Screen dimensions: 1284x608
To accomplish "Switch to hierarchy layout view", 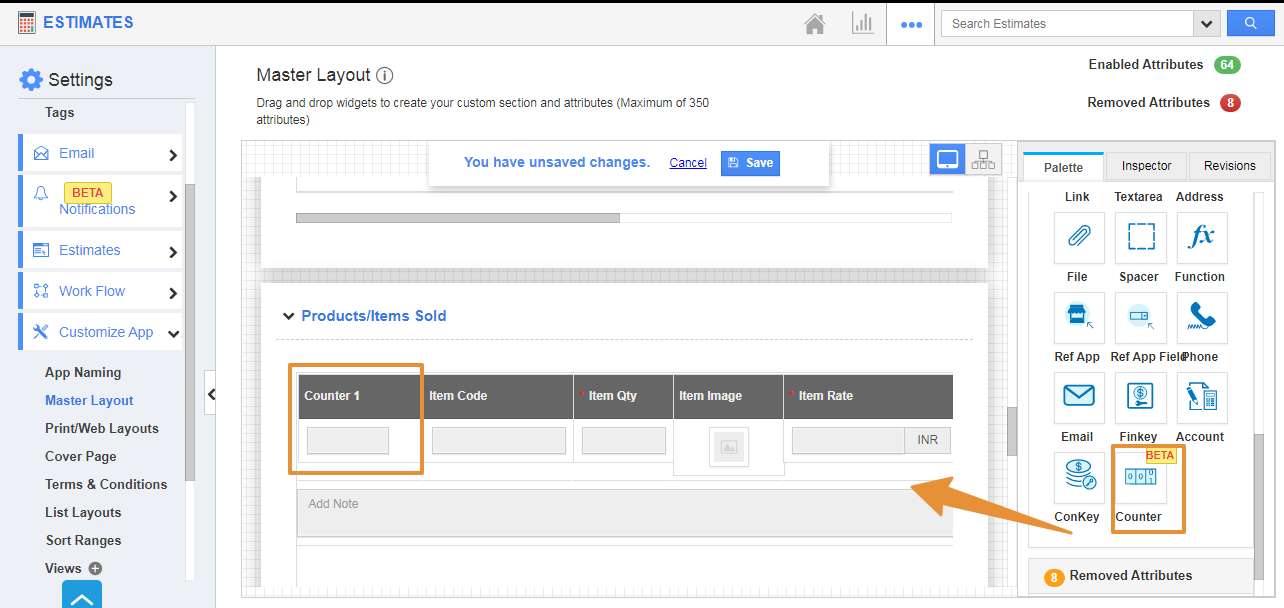I will 983,160.
